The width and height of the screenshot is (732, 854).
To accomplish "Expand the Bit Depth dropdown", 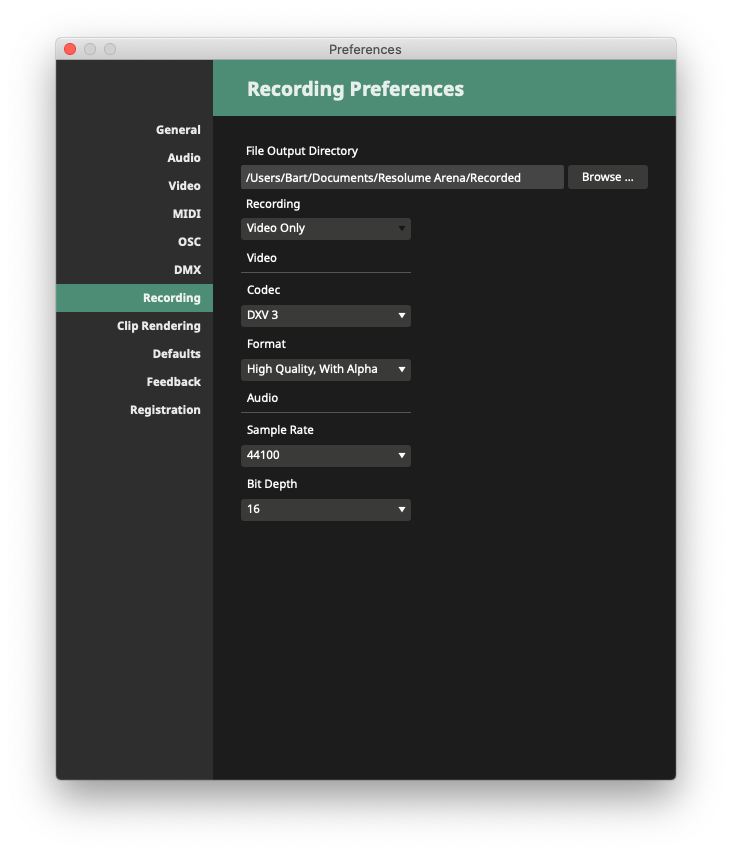I will pos(326,510).
